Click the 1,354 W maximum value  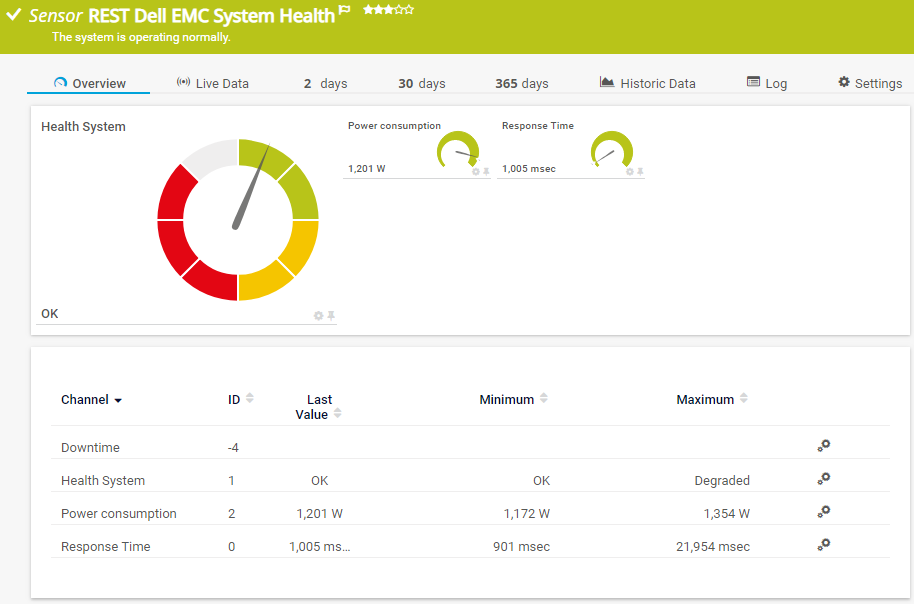(x=726, y=514)
